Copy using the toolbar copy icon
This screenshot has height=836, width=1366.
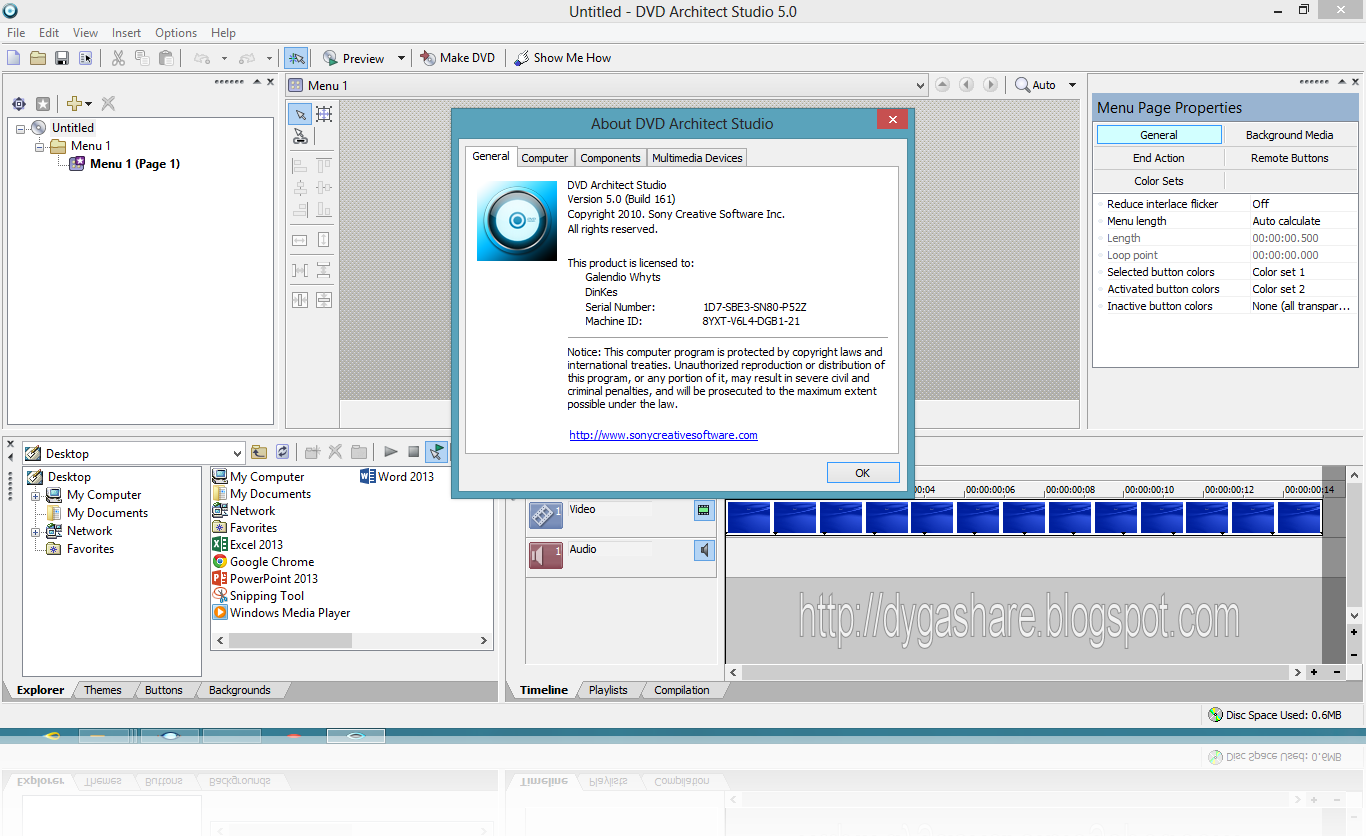click(x=142, y=58)
